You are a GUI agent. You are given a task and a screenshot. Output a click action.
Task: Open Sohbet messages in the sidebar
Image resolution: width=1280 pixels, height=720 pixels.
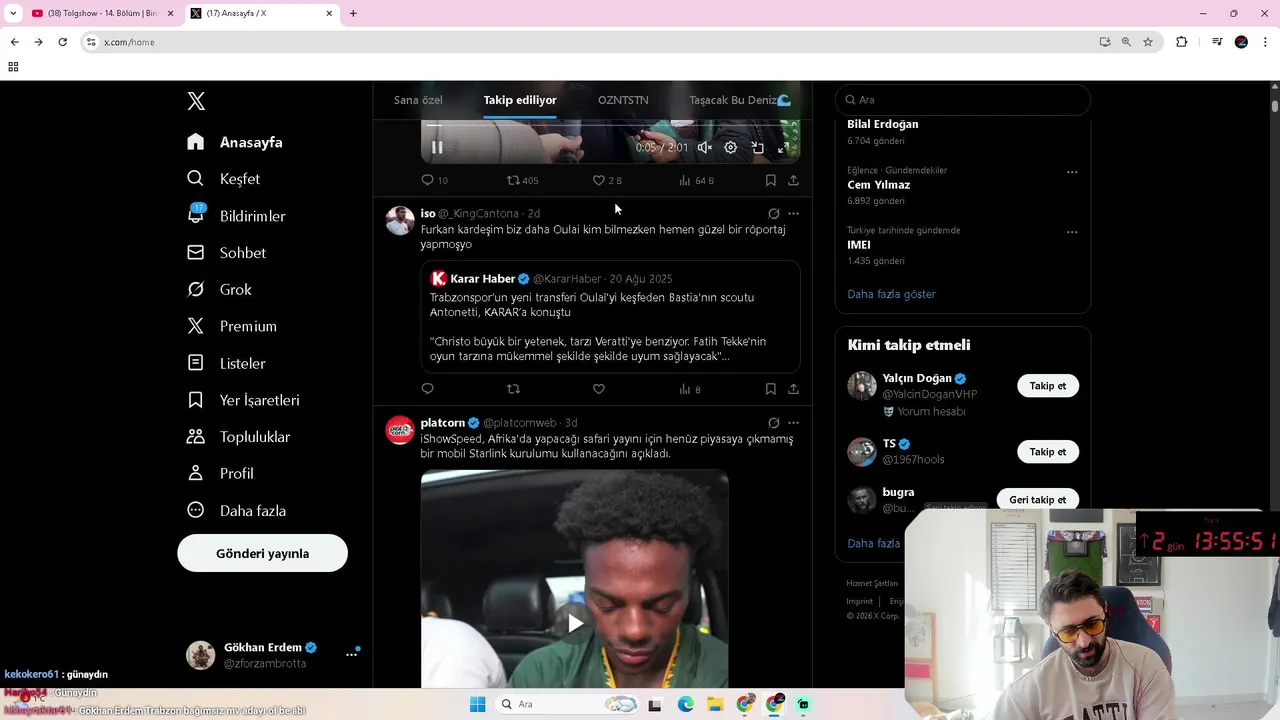point(227,253)
